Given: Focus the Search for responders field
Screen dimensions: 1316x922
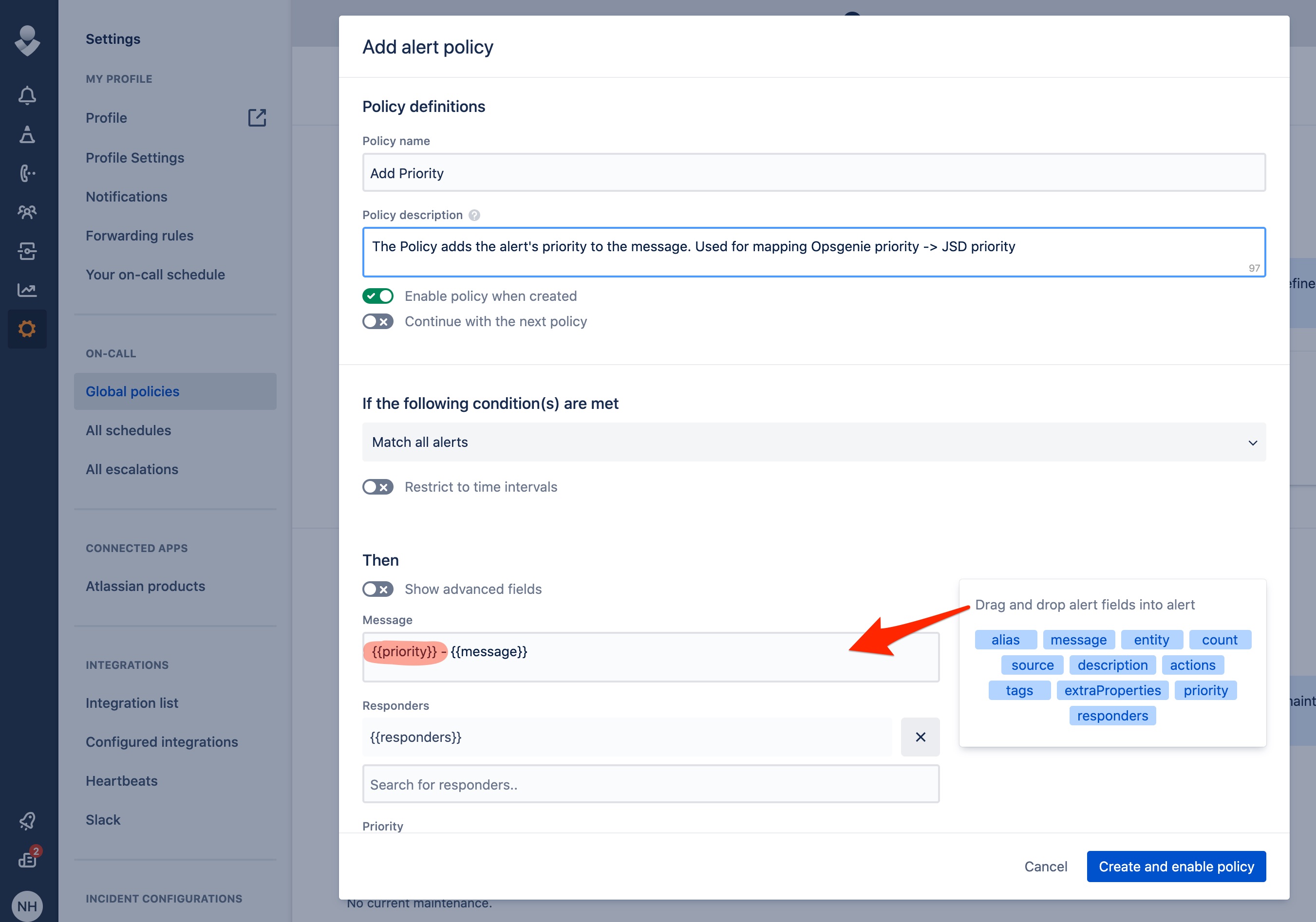Looking at the screenshot, I should (x=651, y=784).
